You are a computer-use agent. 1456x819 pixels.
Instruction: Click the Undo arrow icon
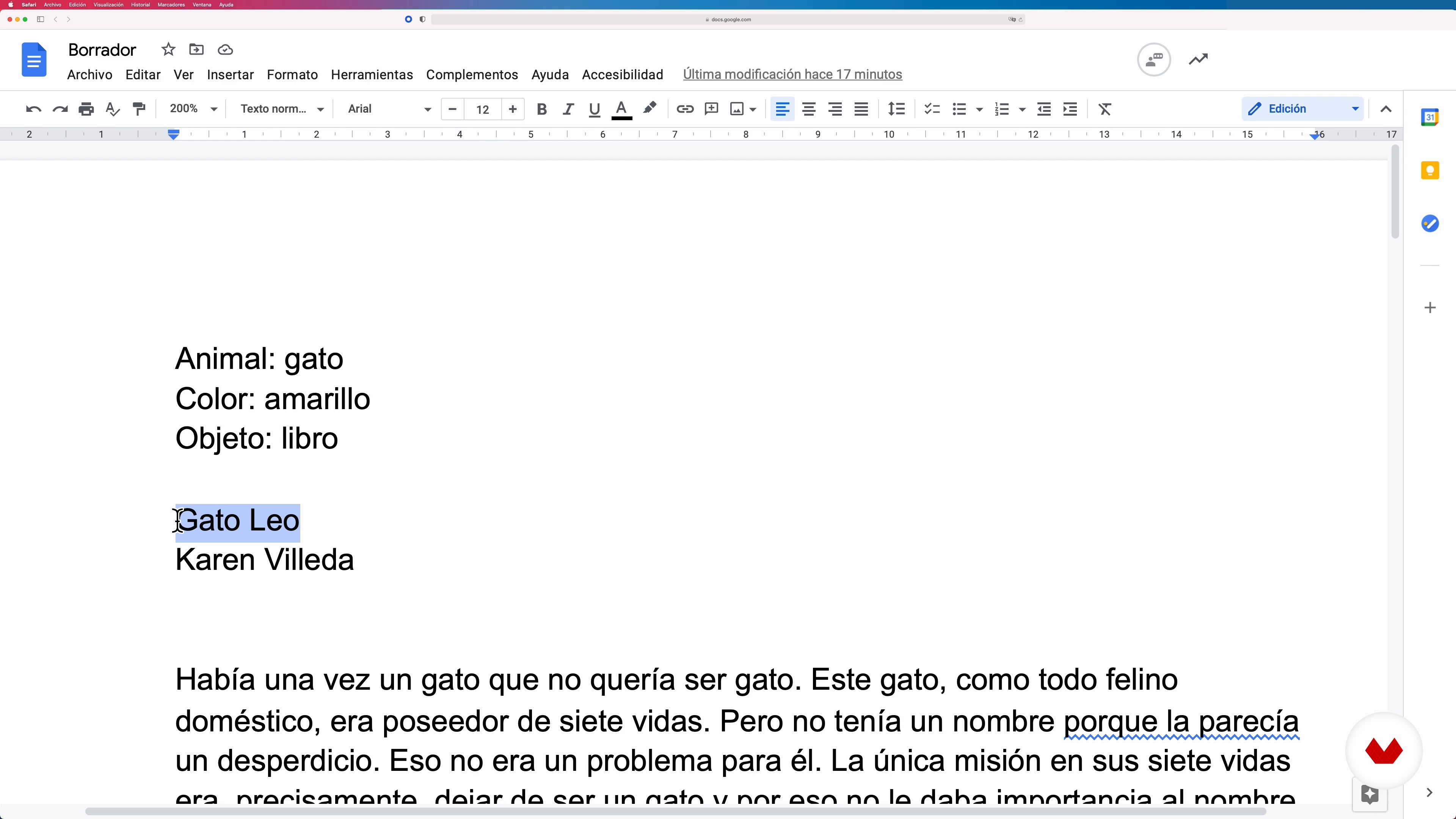(33, 109)
